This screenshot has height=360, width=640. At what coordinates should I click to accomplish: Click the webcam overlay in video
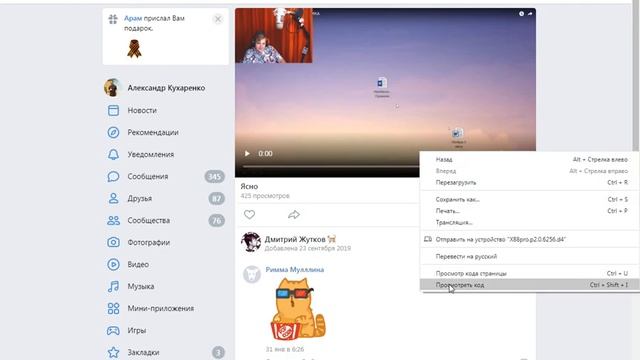274,36
